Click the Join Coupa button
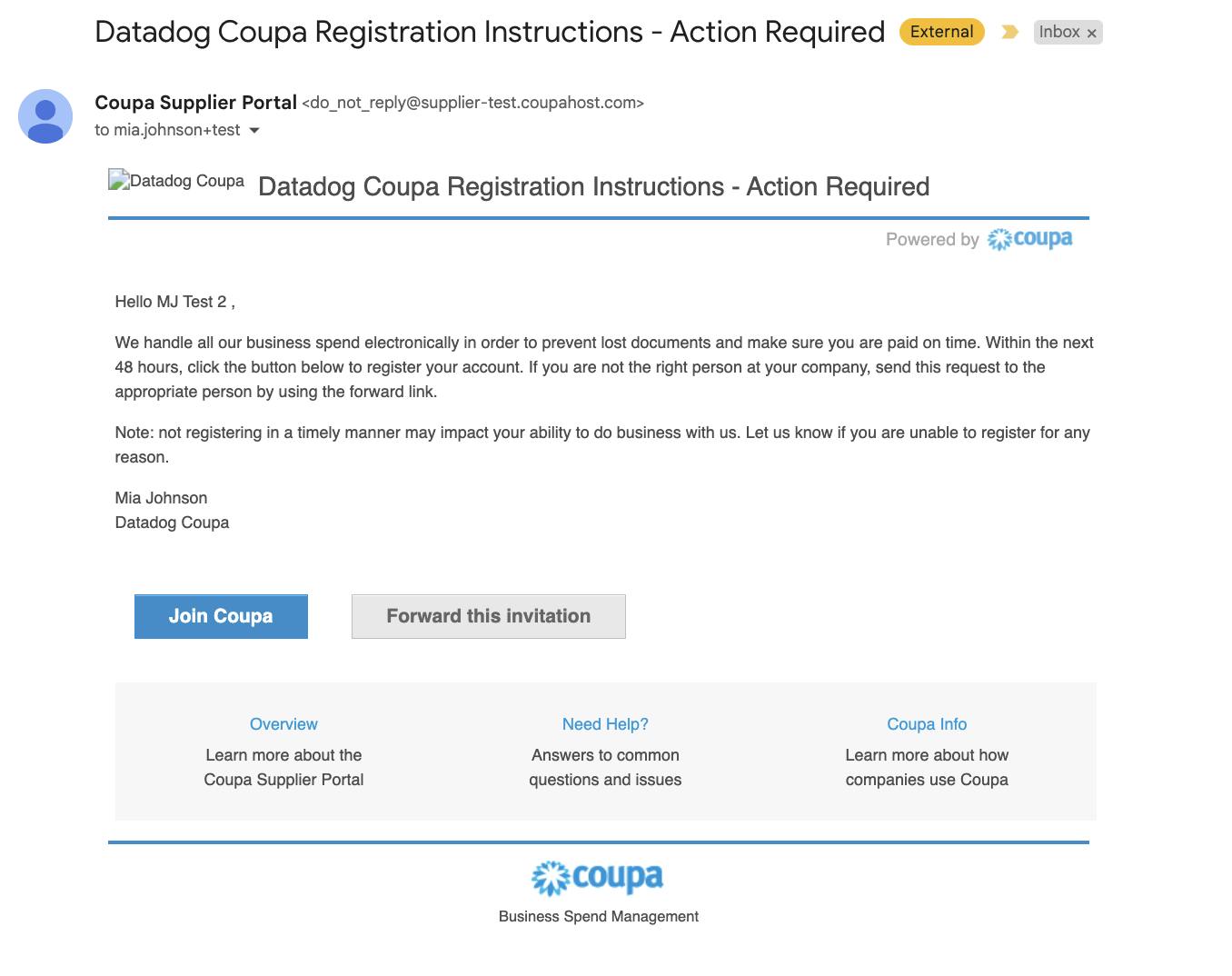This screenshot has width=1232, height=976. [220, 616]
